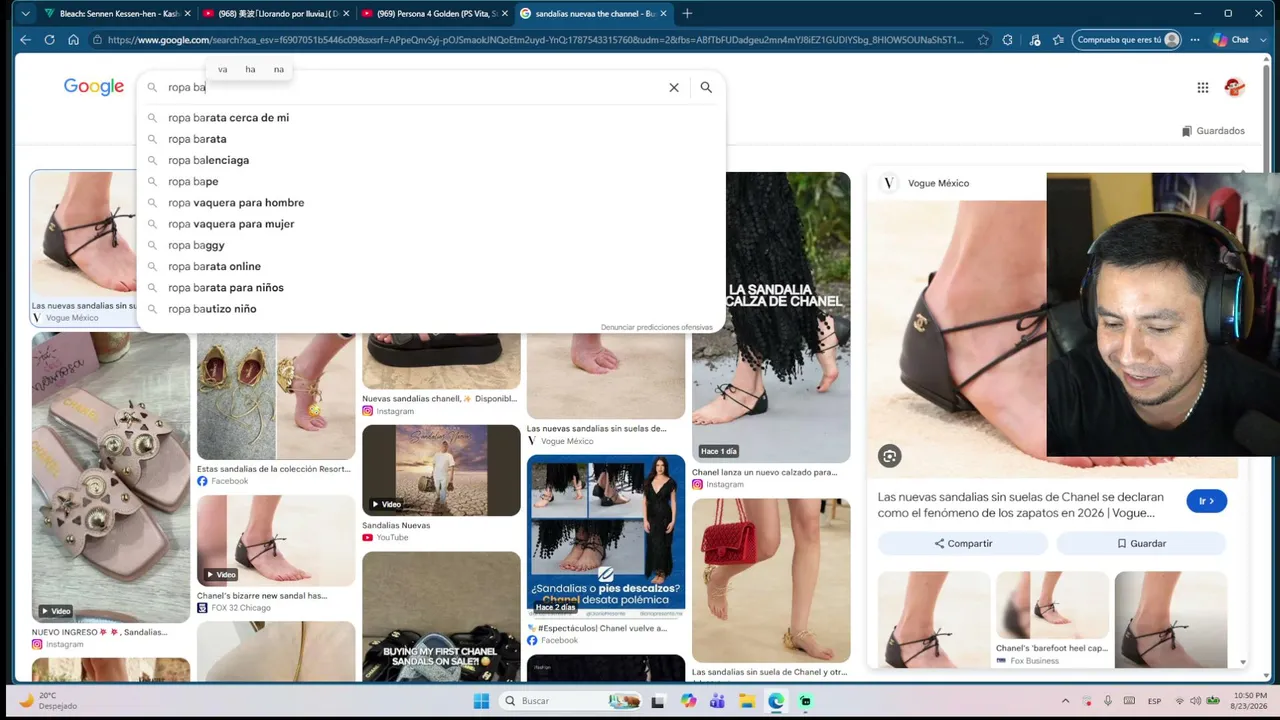Open volume settings in system tray
This screenshot has height=720, width=1280.
tap(1196, 701)
